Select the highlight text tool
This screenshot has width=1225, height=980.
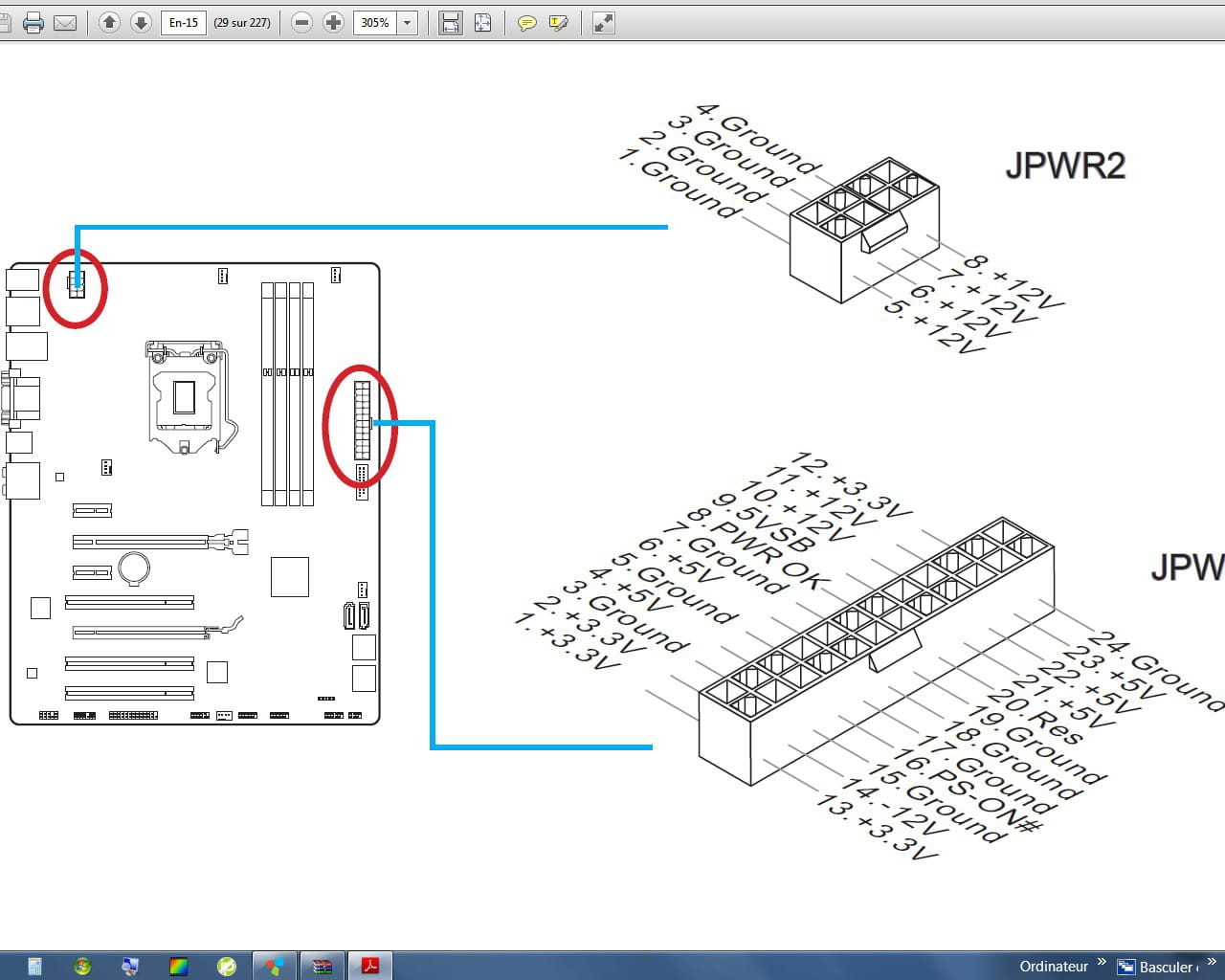pyautogui.click(x=559, y=23)
